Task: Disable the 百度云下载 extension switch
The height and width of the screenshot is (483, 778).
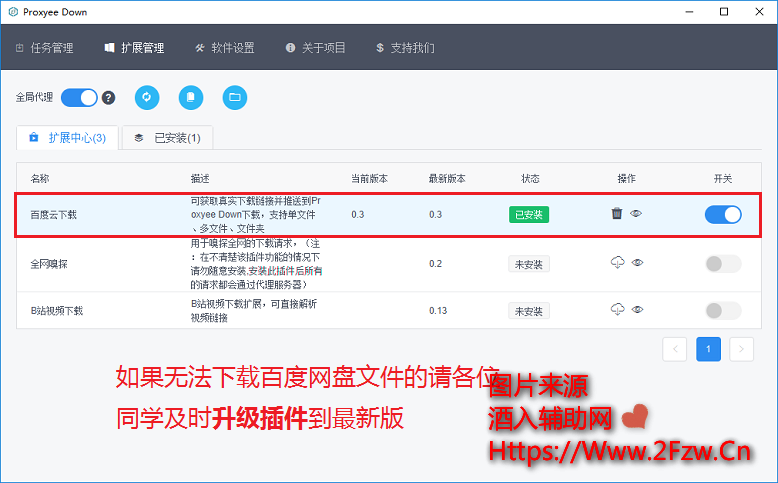Action: (x=723, y=214)
